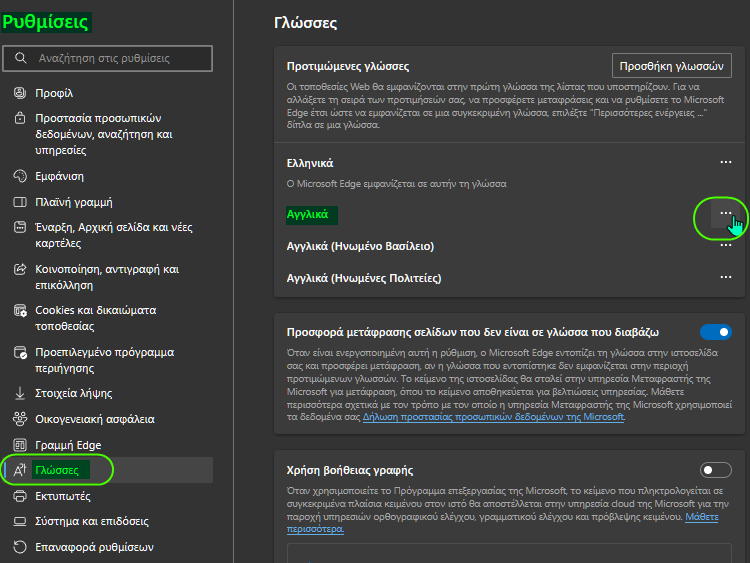Click the privacy lock icon in sidebar
Screen dimensions: 750x563
[x=20, y=118]
